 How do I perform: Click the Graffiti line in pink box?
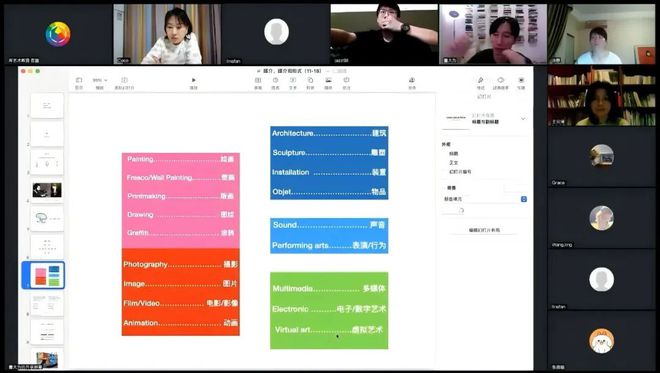coord(181,233)
